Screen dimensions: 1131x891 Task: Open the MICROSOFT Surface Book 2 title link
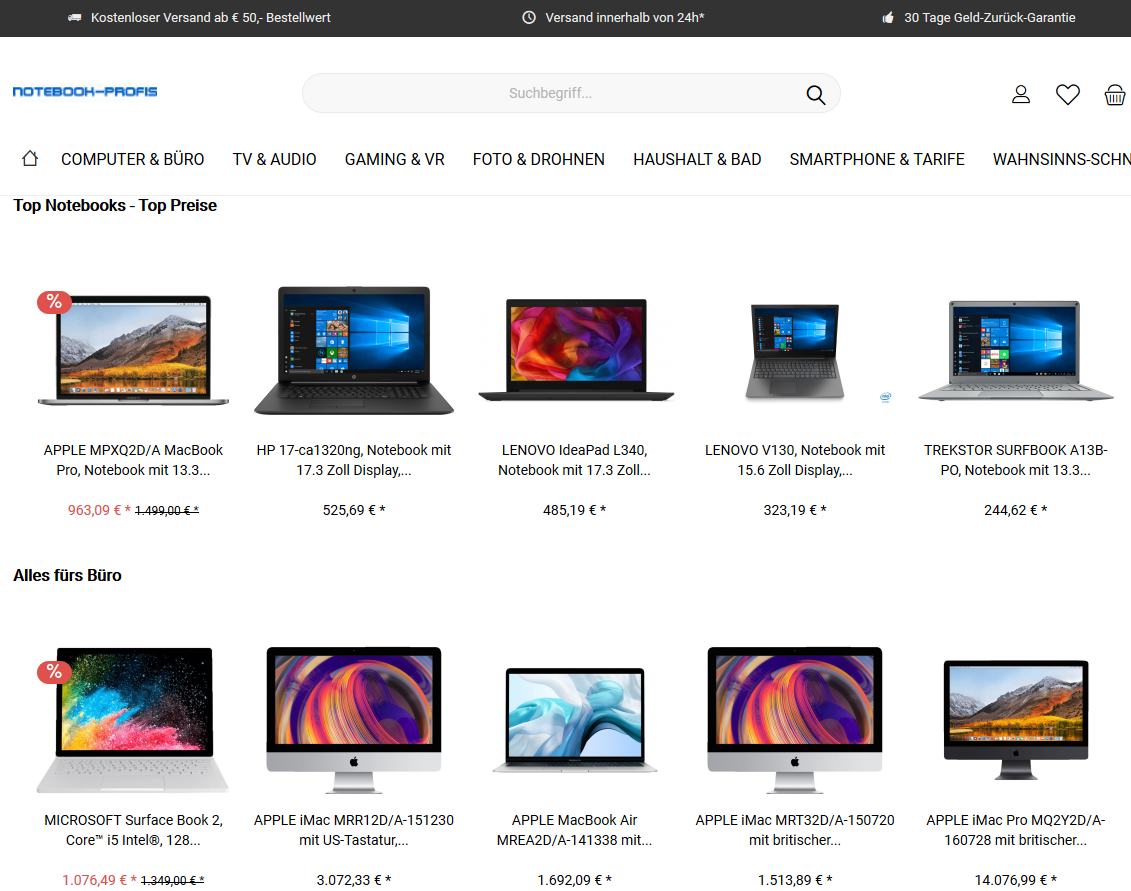133,830
